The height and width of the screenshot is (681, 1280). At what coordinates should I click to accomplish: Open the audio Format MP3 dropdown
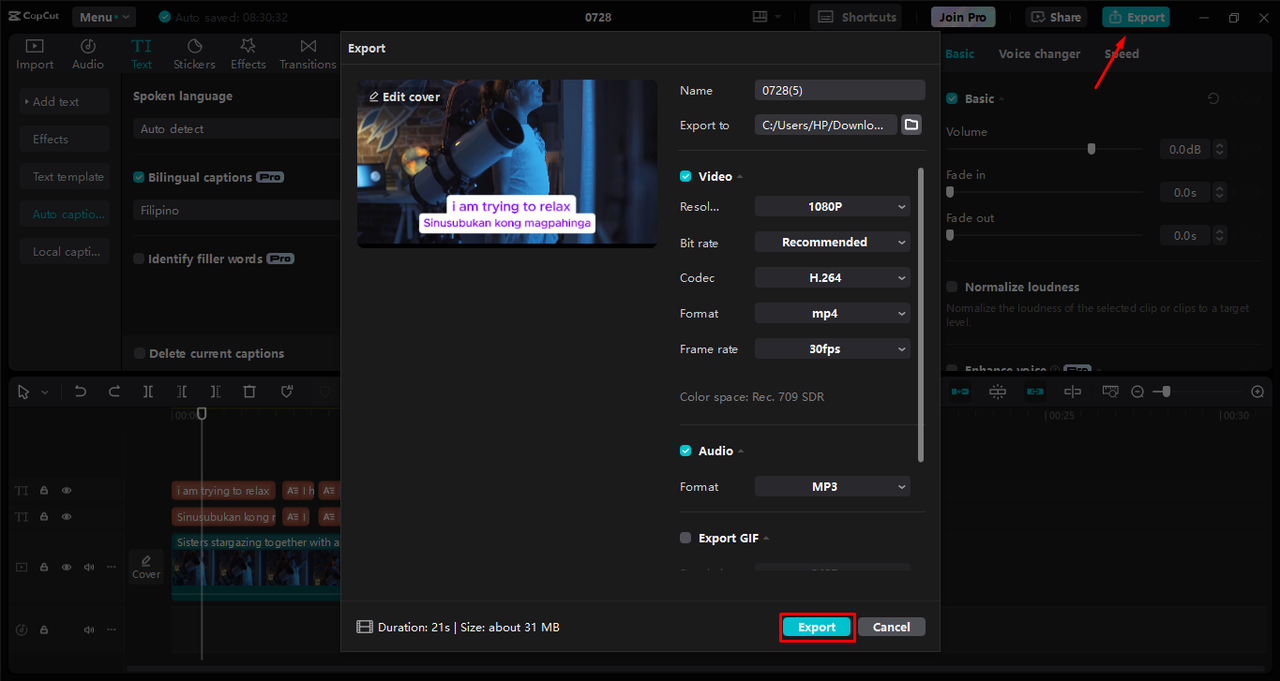832,487
